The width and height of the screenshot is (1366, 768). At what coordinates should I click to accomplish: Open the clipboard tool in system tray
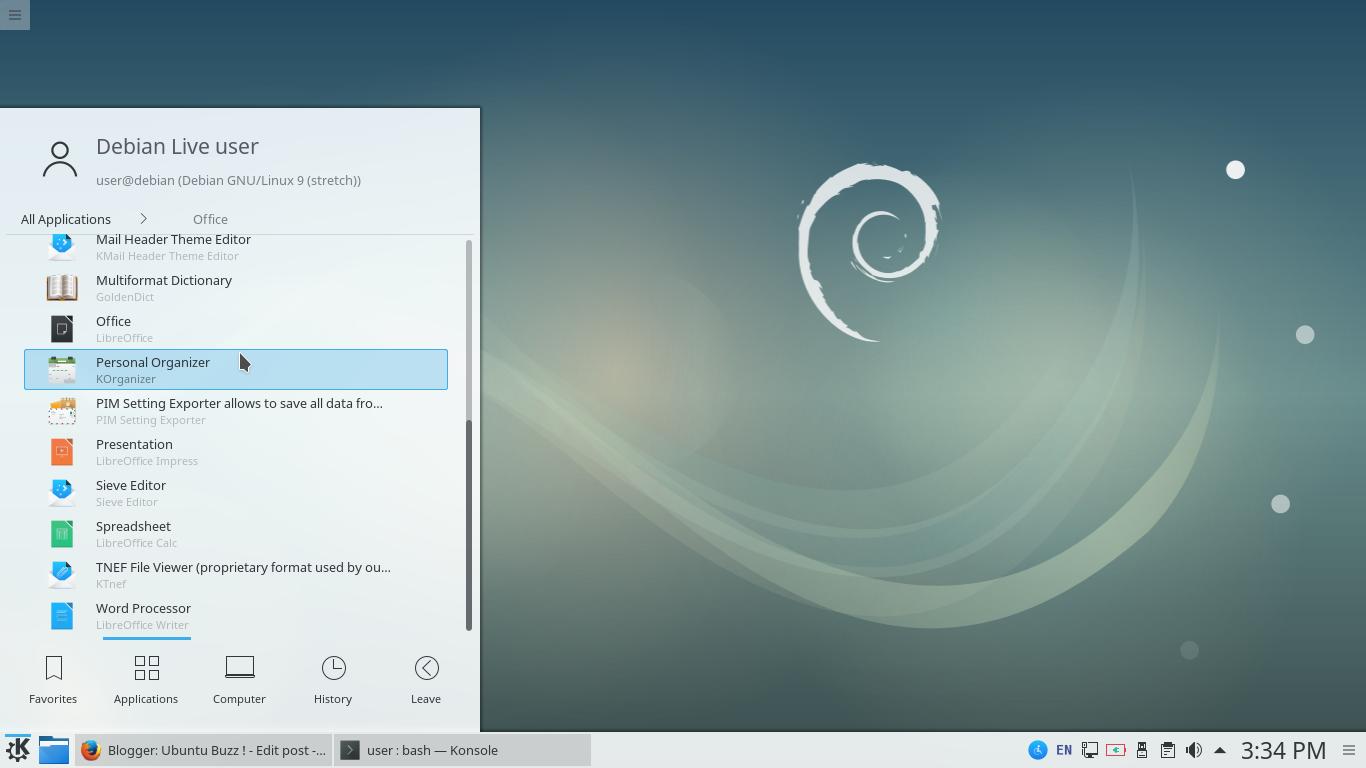(1167, 749)
